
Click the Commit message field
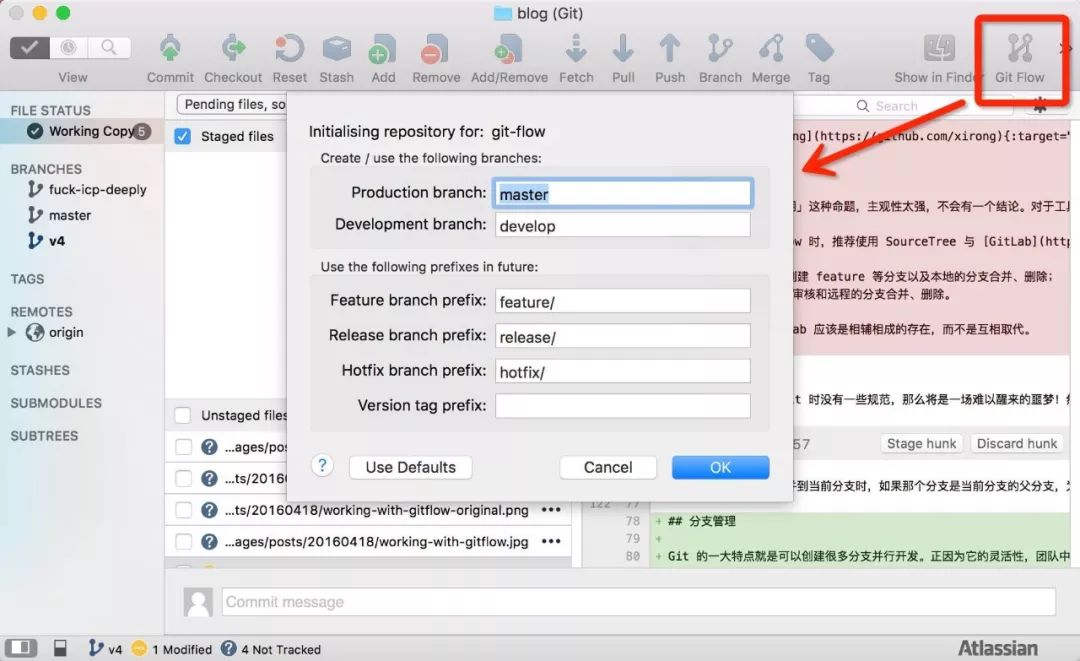coord(638,602)
